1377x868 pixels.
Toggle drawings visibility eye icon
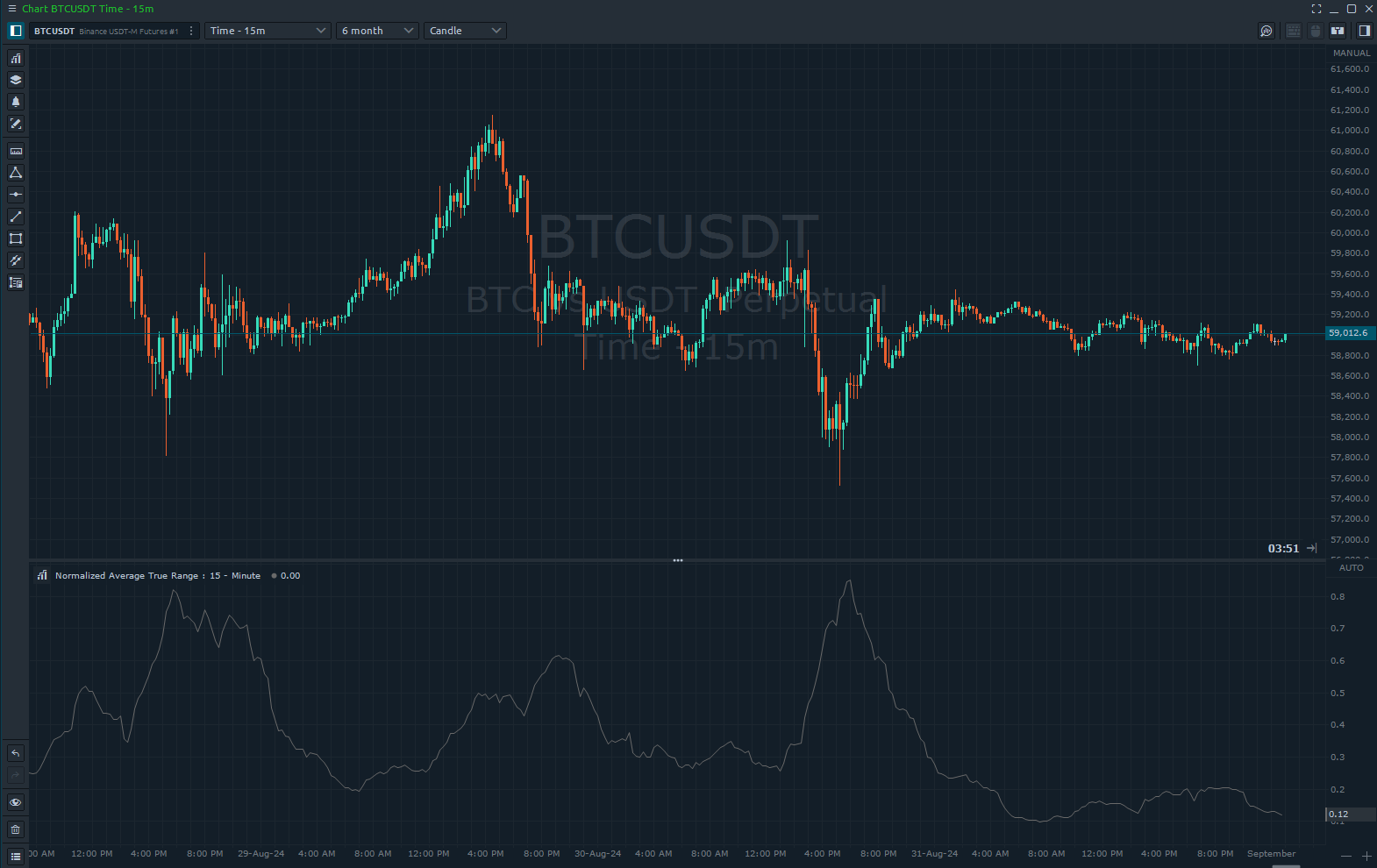pyautogui.click(x=16, y=802)
